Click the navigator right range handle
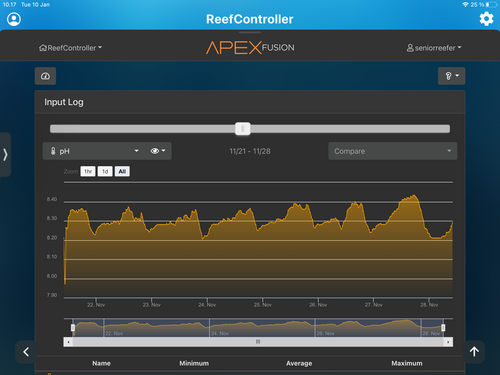 click(x=443, y=328)
